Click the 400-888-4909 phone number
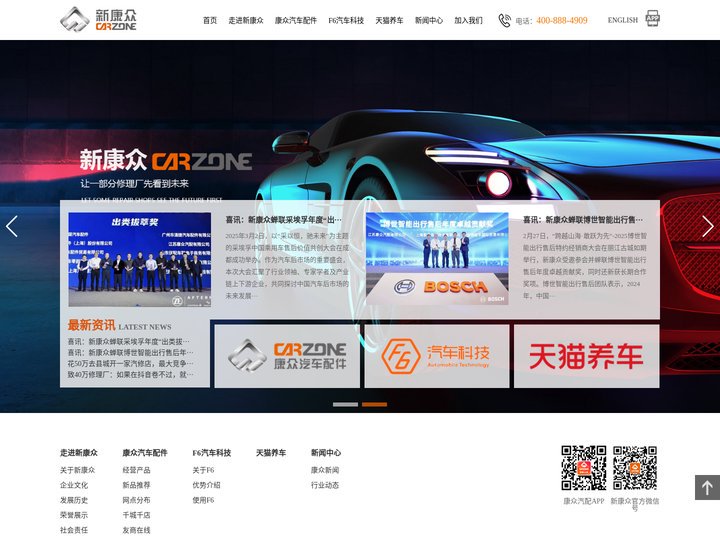720x540 pixels. tap(562, 20)
